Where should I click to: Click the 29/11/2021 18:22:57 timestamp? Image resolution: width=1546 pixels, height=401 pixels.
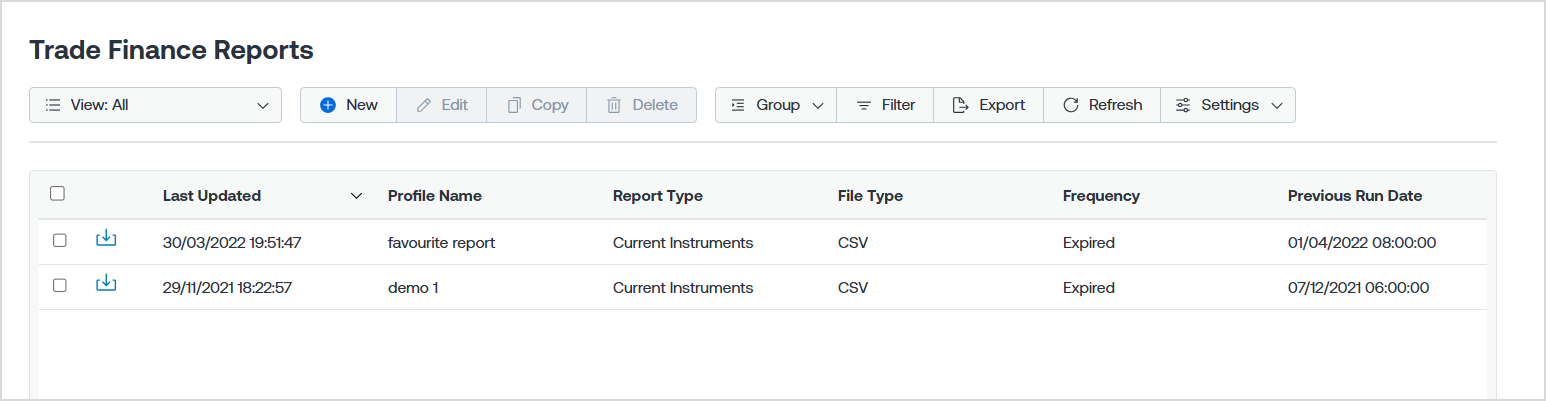coord(227,288)
